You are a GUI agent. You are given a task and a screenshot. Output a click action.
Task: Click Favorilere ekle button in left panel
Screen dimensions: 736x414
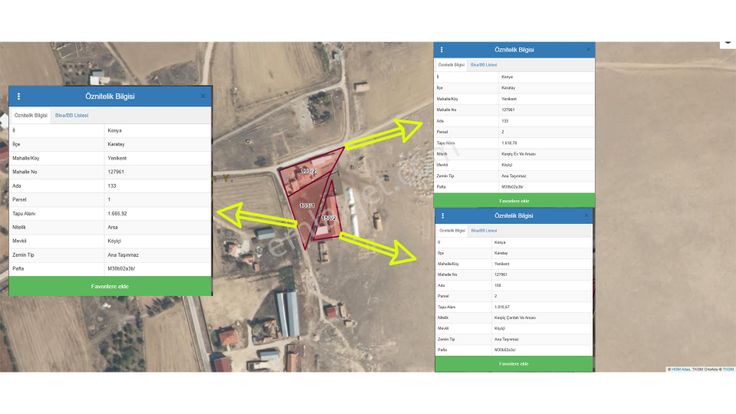110,286
